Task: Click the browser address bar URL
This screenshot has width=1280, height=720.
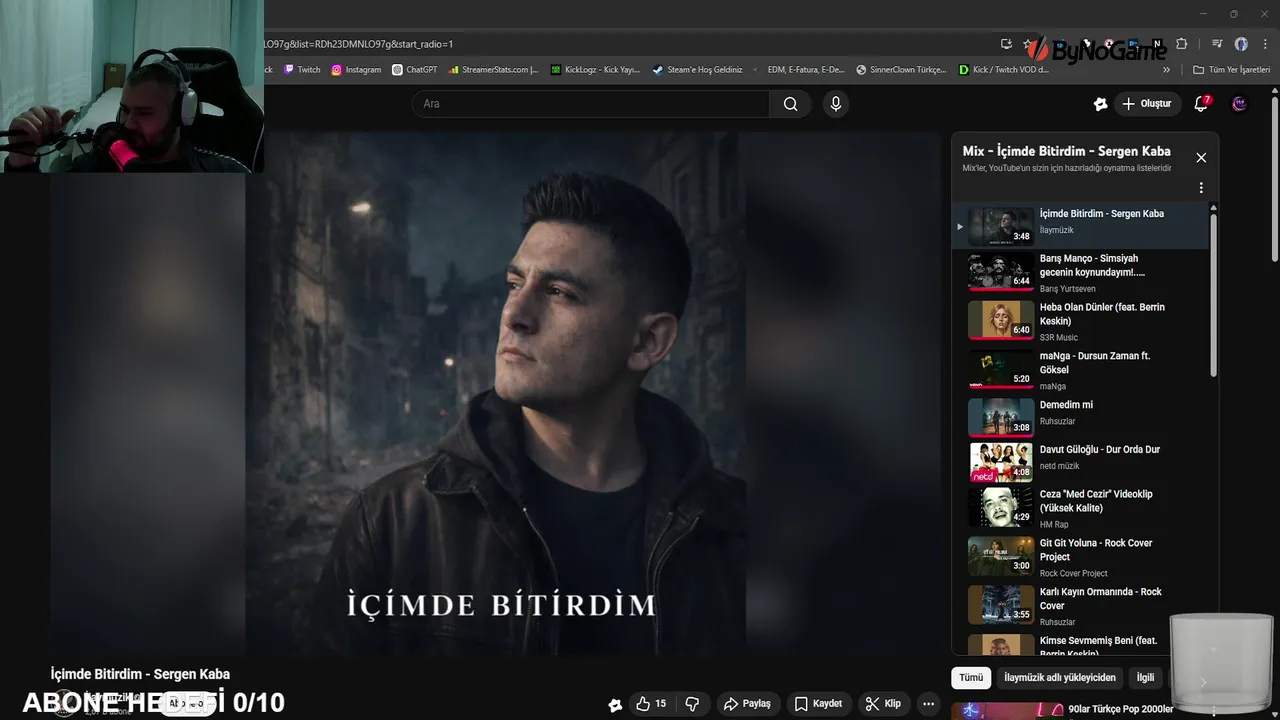Action: click(x=358, y=44)
